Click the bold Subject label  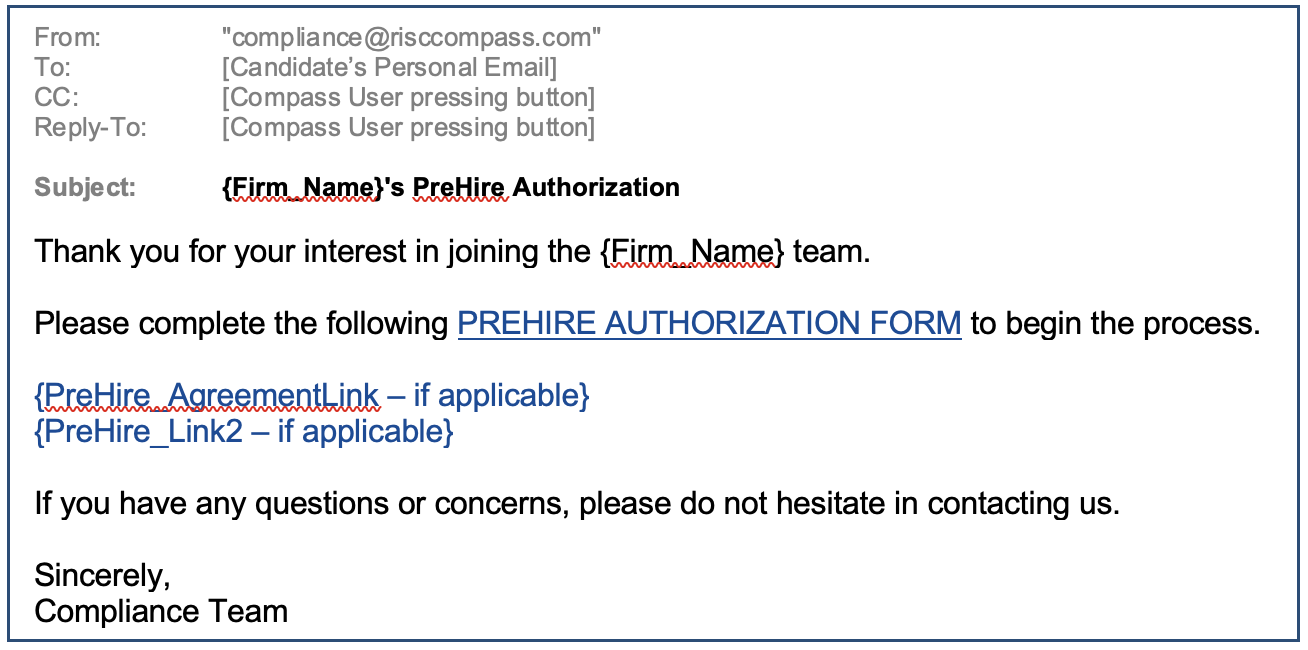(84, 187)
